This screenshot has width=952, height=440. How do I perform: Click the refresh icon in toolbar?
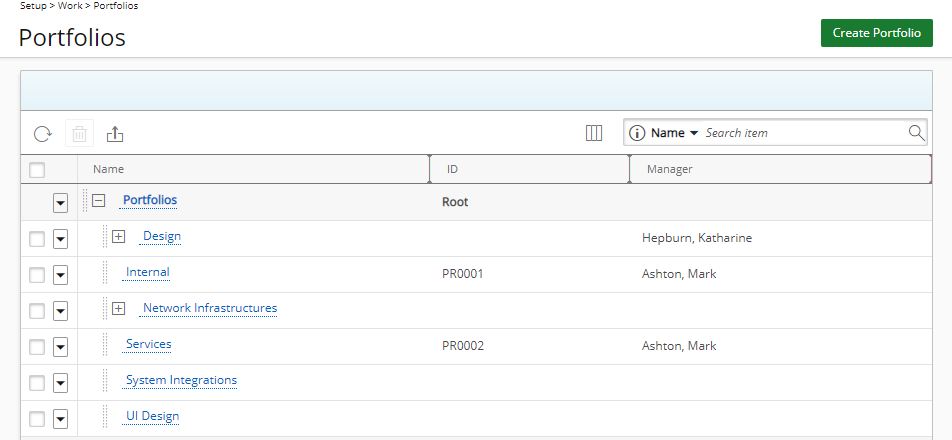[x=42, y=134]
